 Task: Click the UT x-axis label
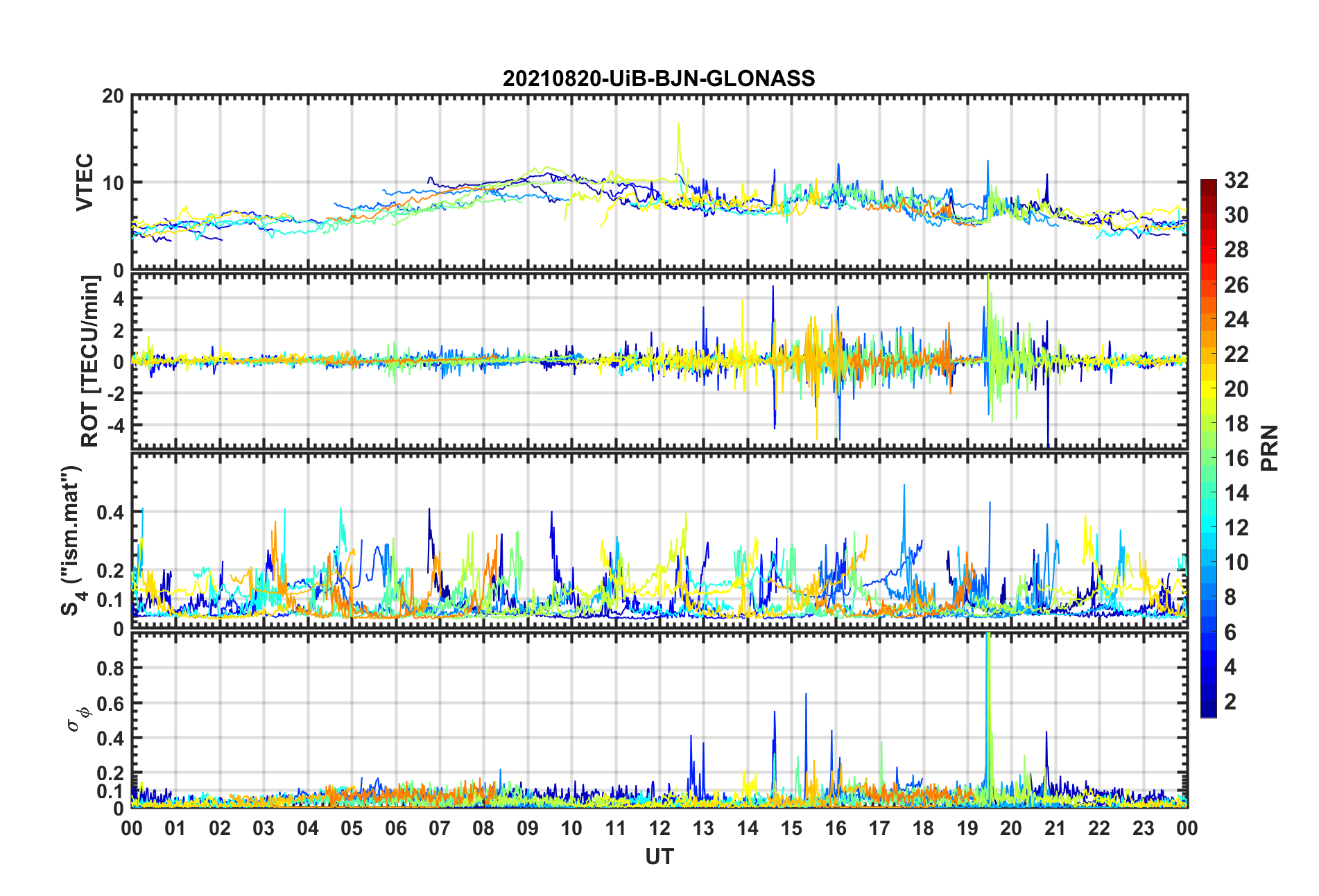pyautogui.click(x=659, y=857)
